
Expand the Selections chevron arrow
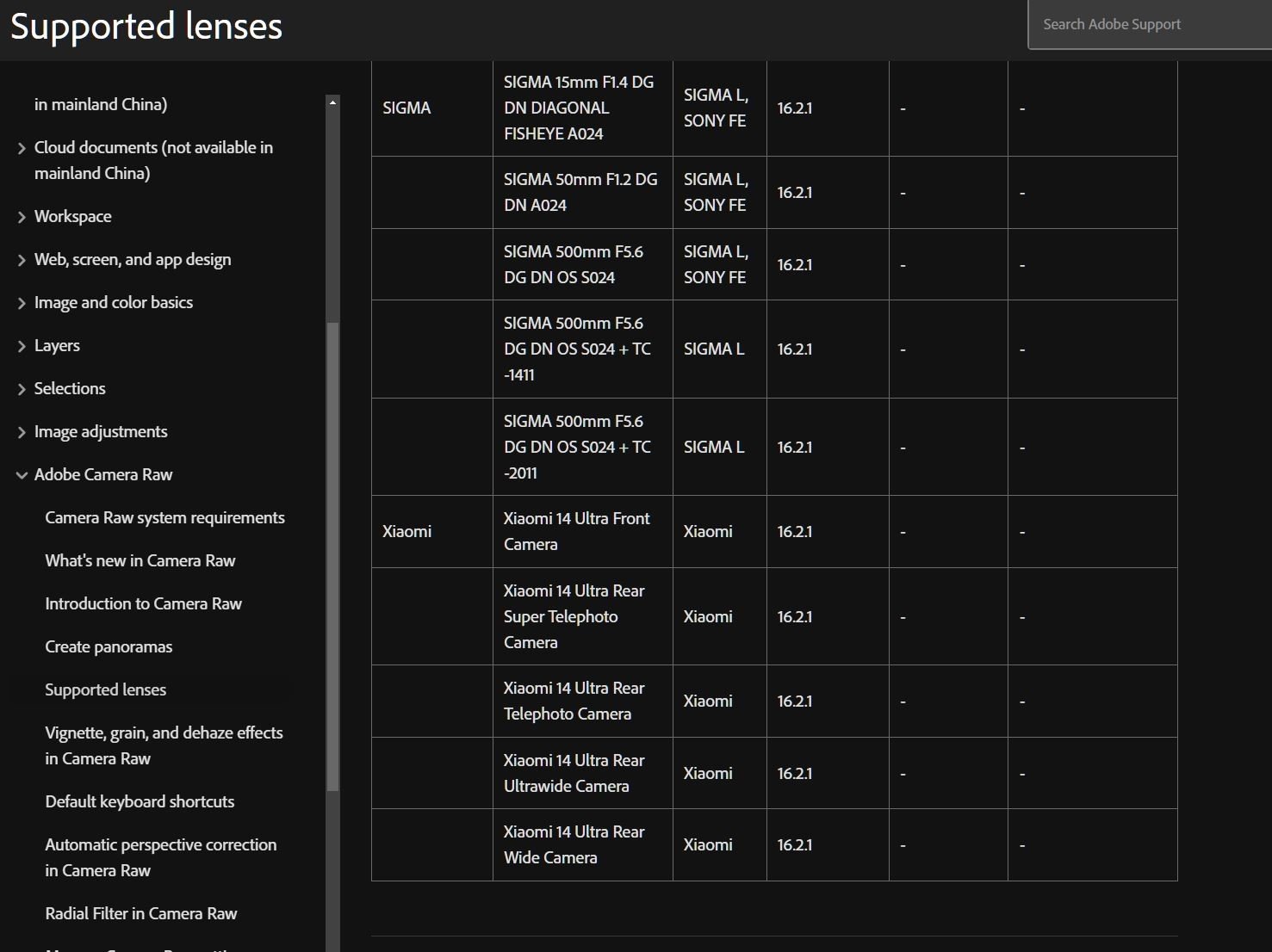22,389
